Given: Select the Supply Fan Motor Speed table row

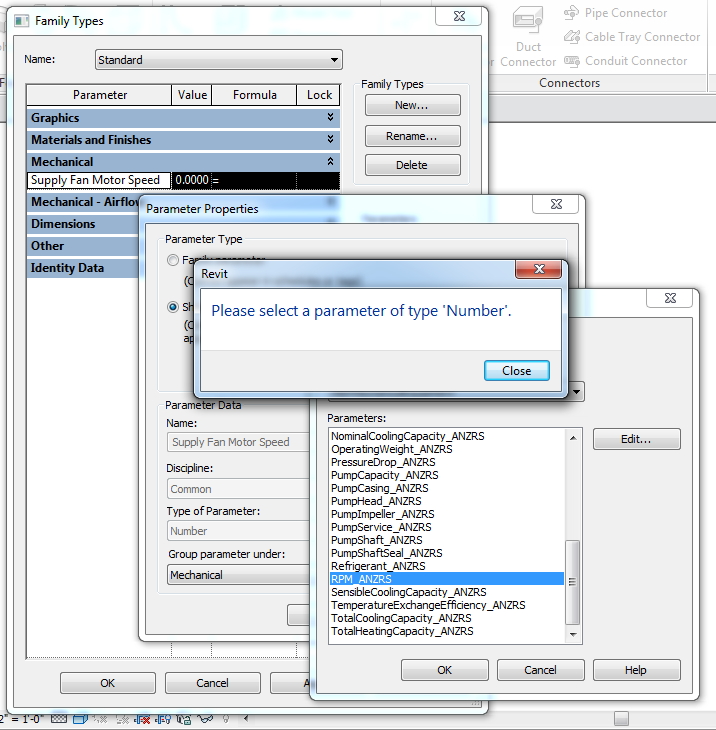Looking at the screenshot, I should (183, 180).
